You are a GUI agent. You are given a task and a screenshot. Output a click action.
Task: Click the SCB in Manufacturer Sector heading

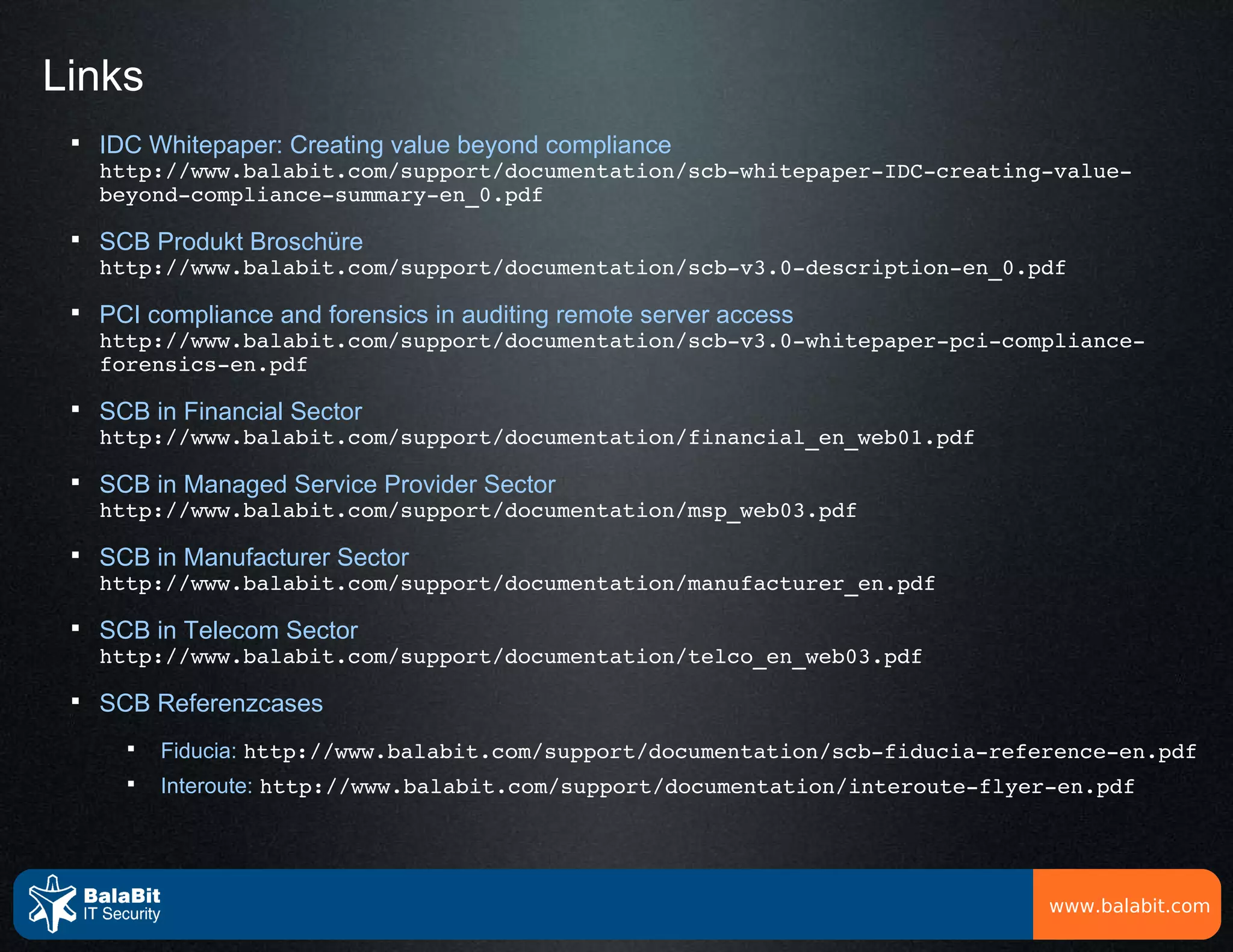click(x=253, y=557)
